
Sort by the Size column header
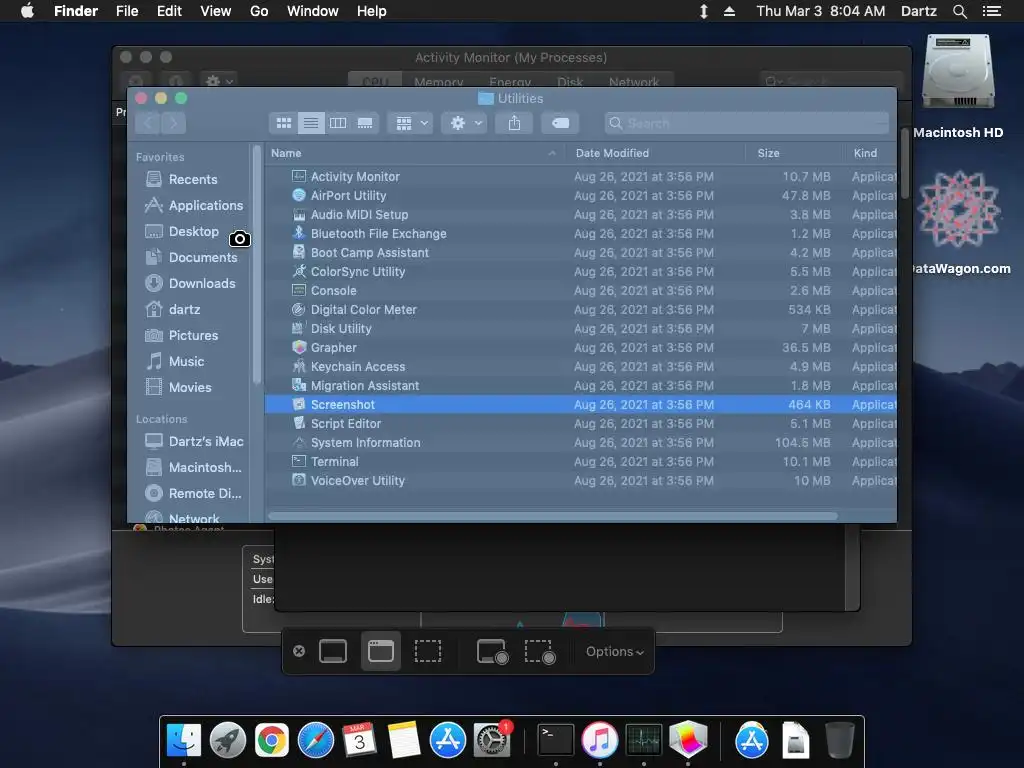[794, 153]
